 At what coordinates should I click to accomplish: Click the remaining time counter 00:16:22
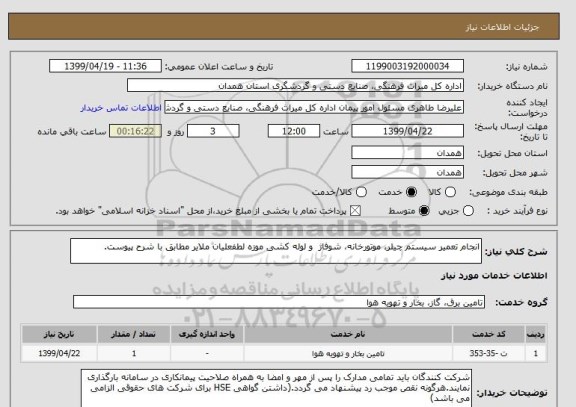click(x=136, y=131)
